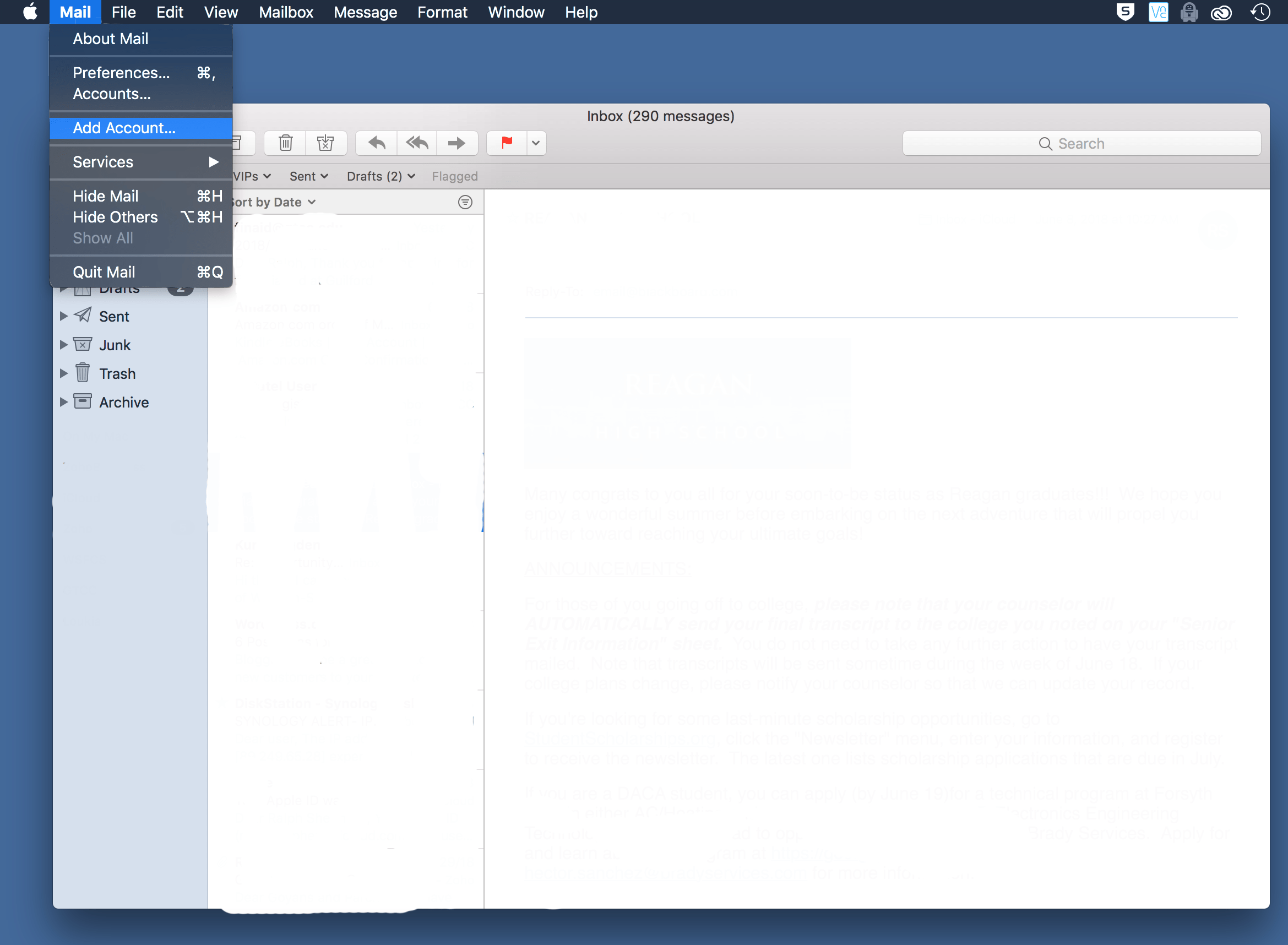Open Adobe Creative Cloud menu bar icon
The height and width of the screenshot is (945, 1288).
(1222, 12)
